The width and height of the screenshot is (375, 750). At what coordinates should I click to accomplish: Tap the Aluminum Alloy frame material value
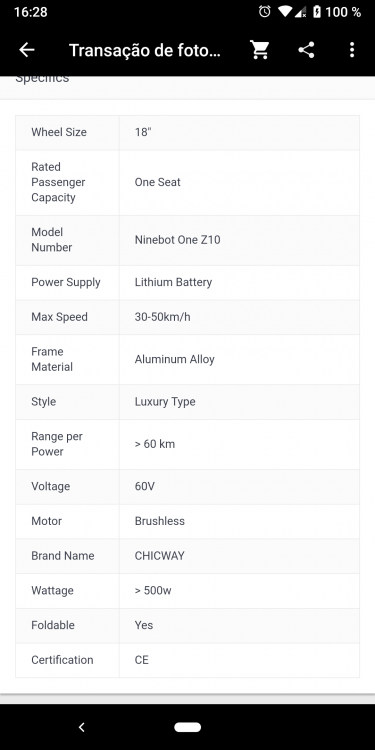tap(175, 359)
